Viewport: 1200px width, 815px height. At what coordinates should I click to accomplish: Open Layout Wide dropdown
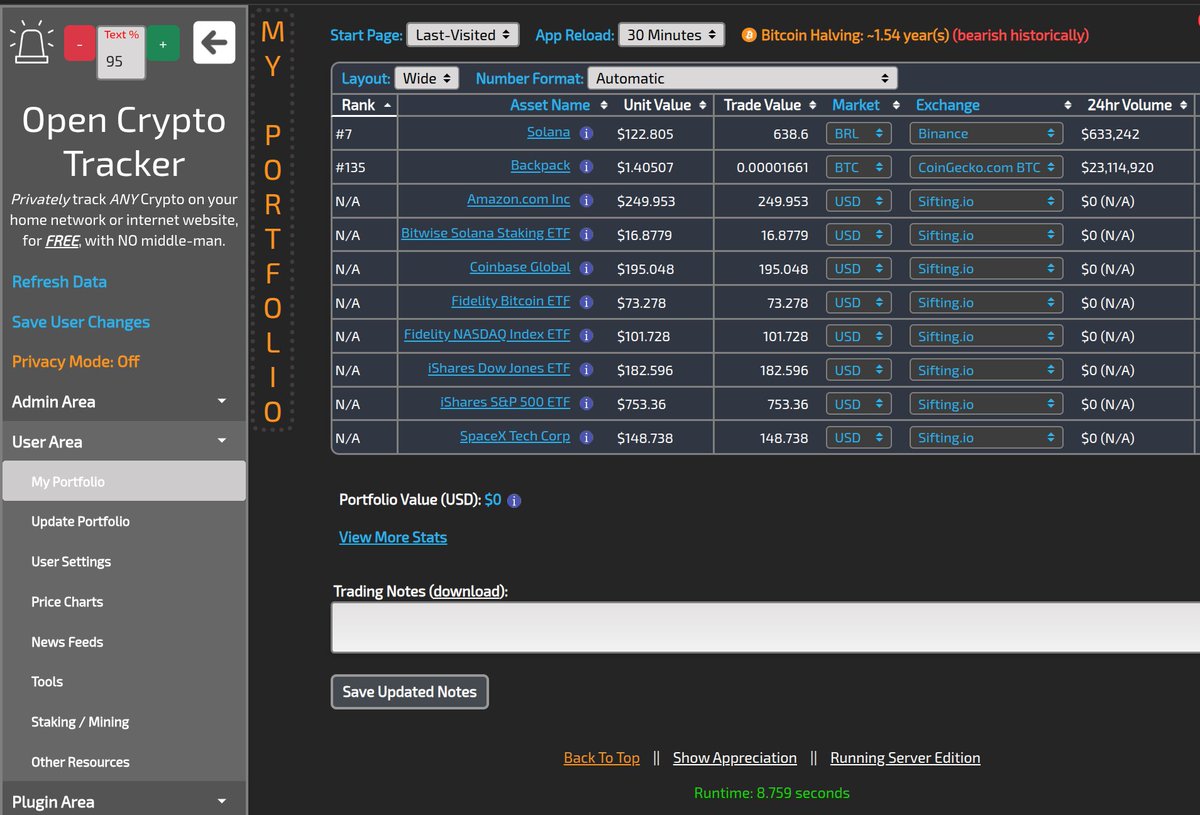427,78
